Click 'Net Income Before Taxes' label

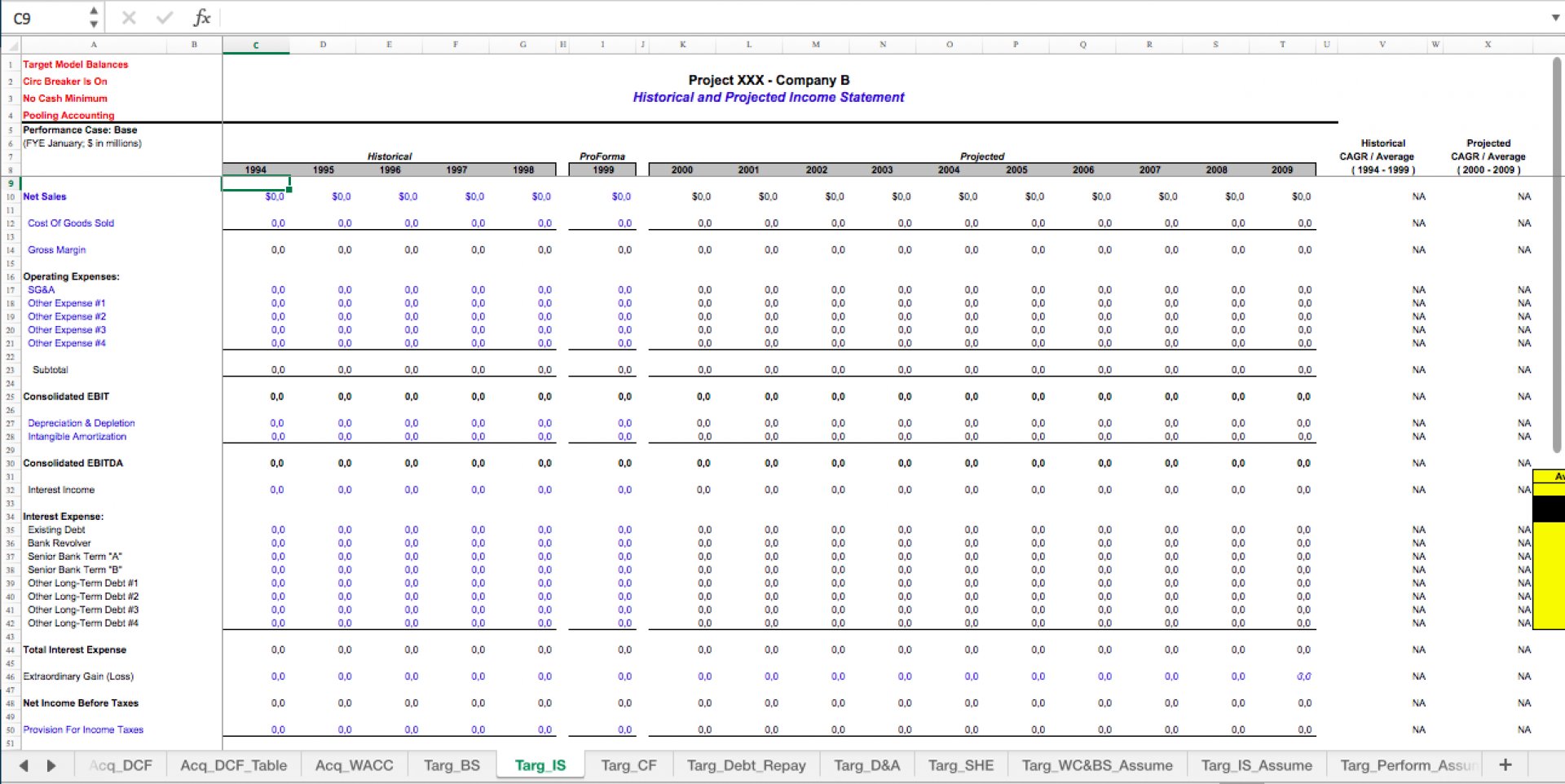pos(81,703)
